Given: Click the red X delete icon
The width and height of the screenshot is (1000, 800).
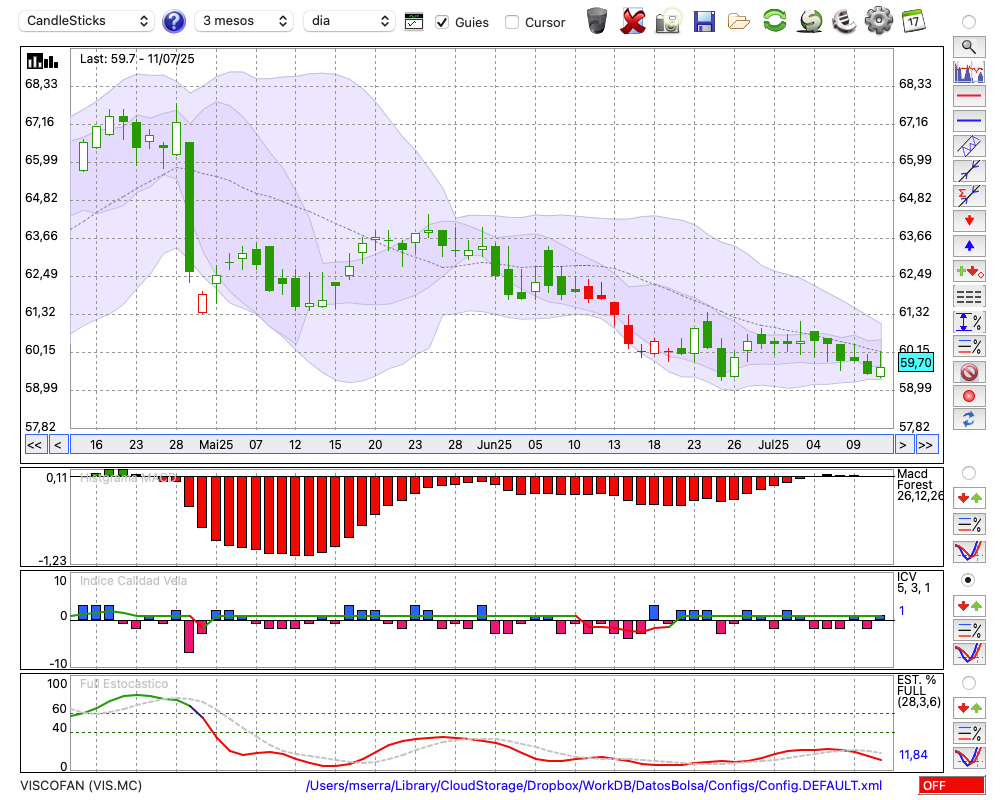Looking at the screenshot, I should point(632,21).
